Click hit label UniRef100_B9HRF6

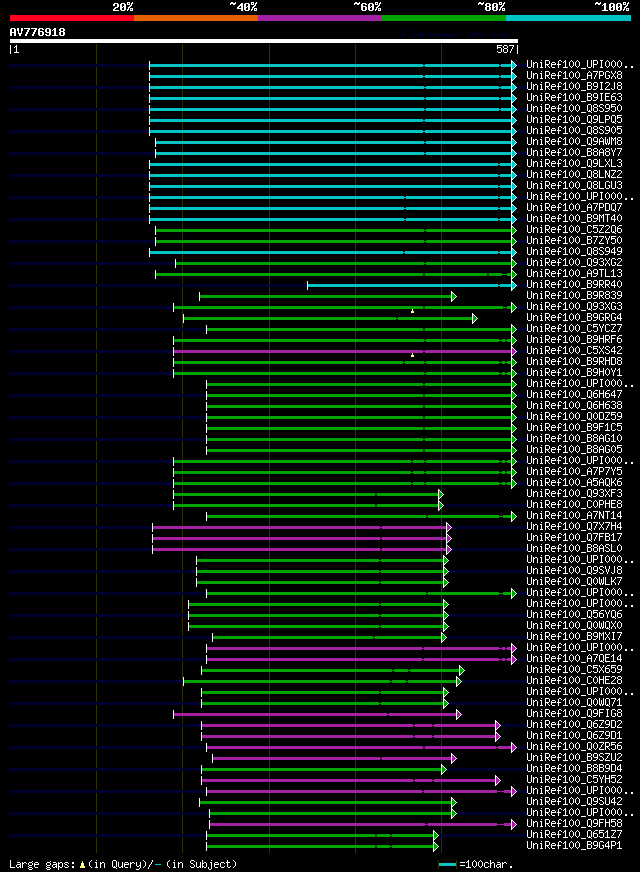tap(574, 339)
